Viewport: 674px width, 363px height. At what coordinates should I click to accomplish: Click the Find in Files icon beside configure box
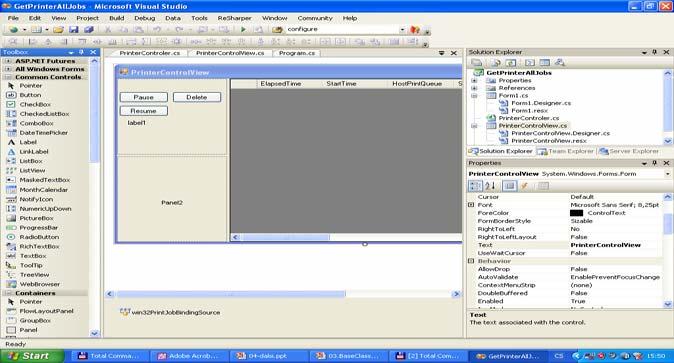pos(277,30)
